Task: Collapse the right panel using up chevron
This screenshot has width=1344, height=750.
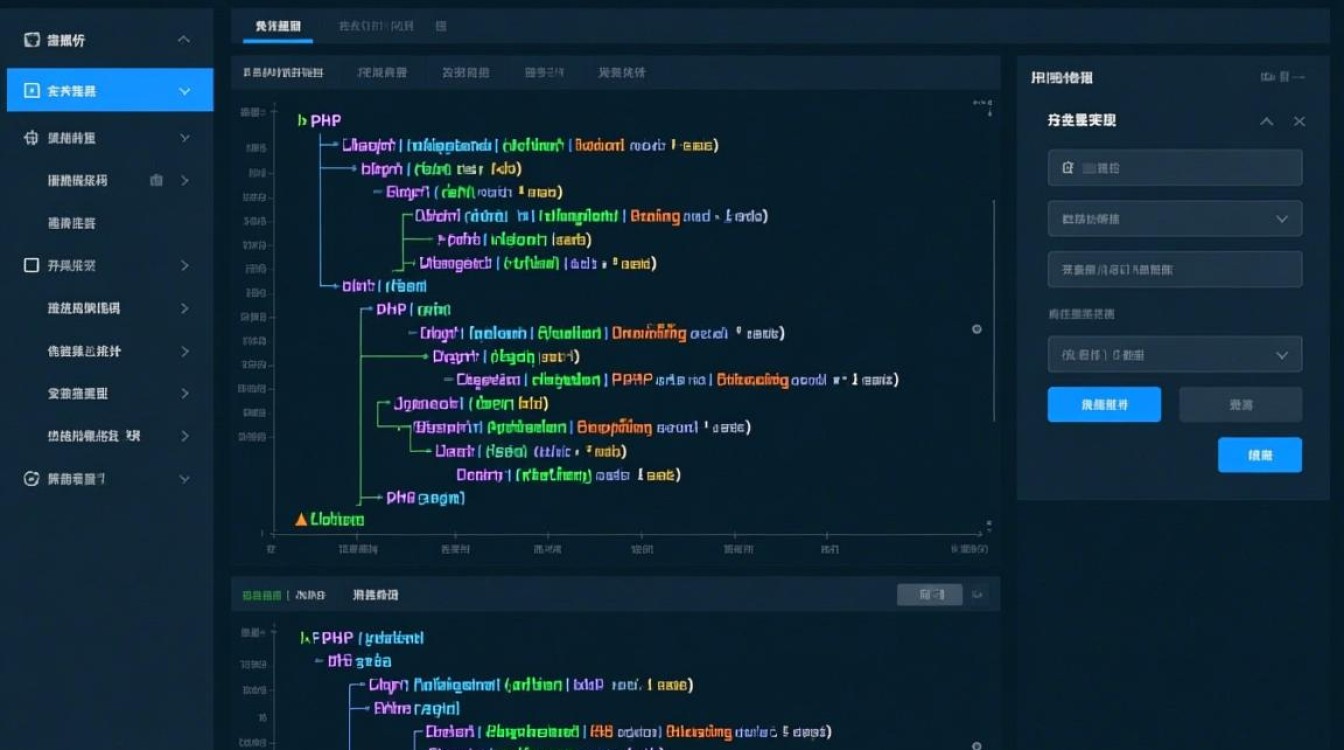Action: (1266, 121)
